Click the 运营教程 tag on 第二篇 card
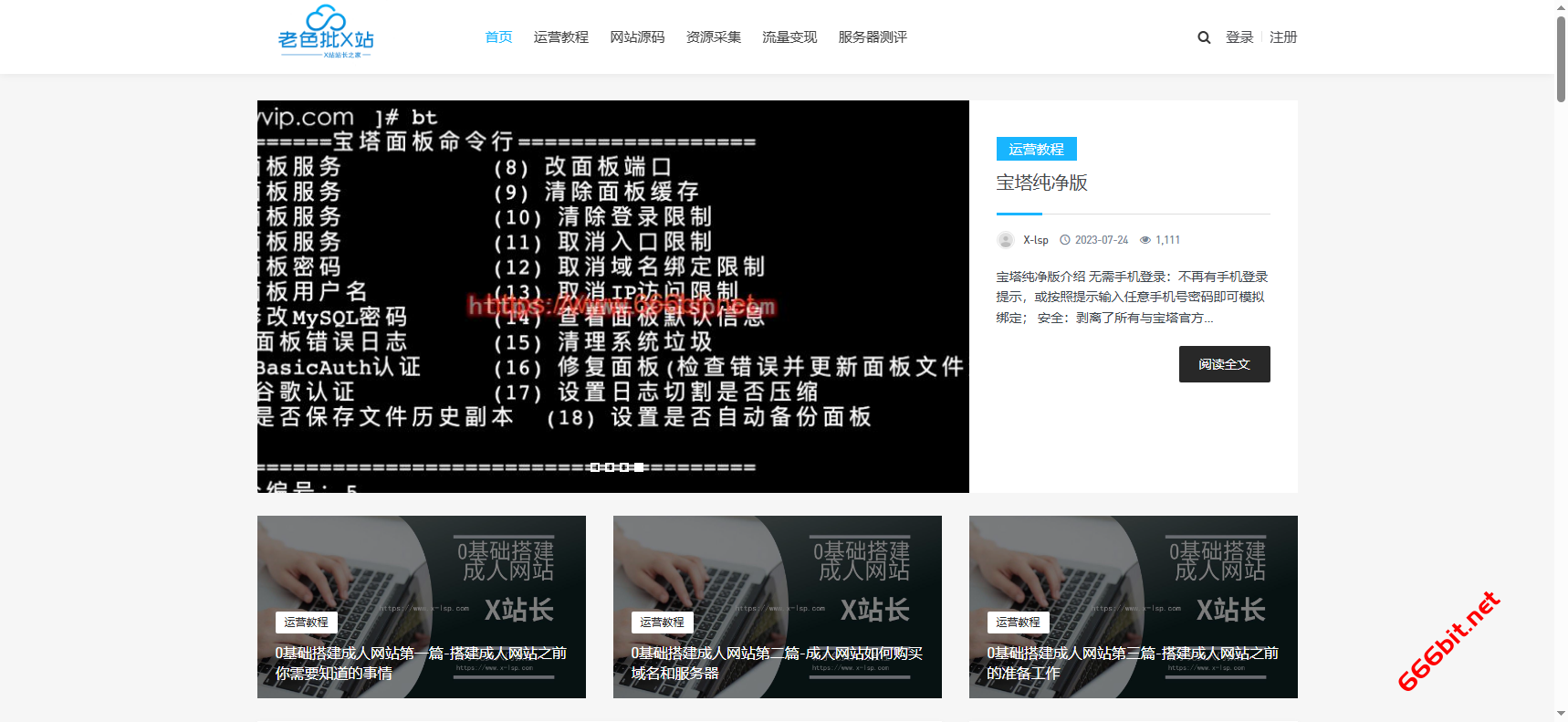 663,623
